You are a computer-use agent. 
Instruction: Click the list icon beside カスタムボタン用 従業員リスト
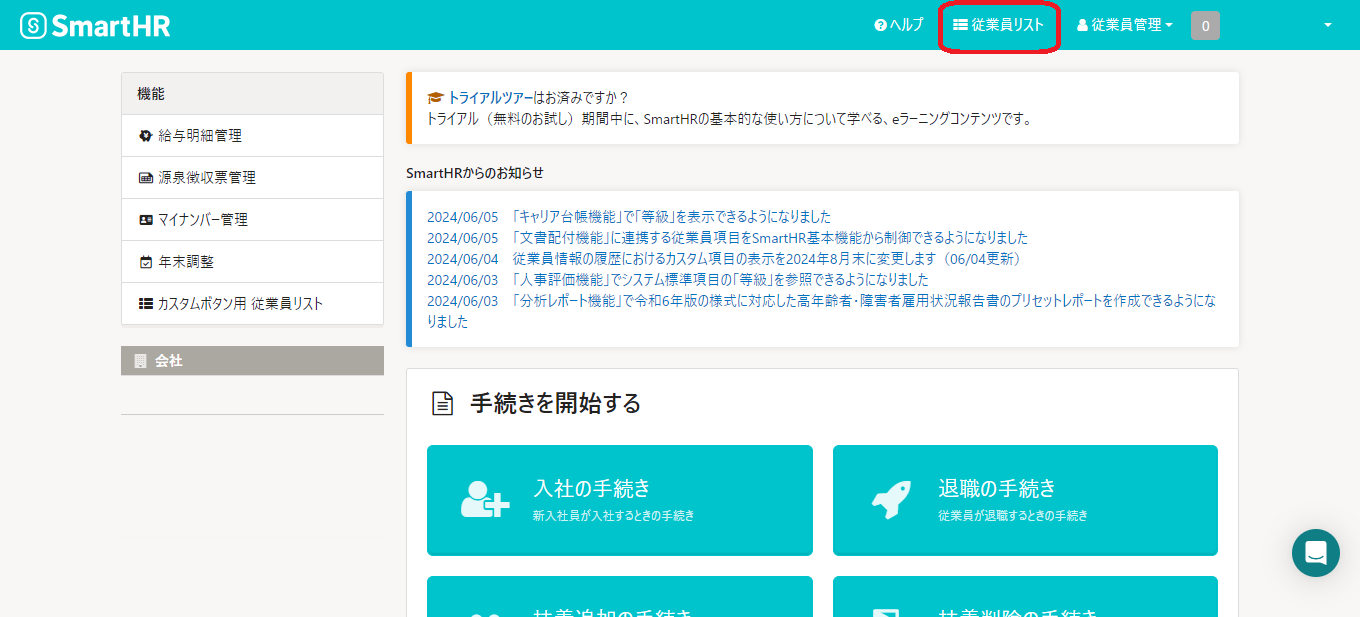[x=146, y=304]
